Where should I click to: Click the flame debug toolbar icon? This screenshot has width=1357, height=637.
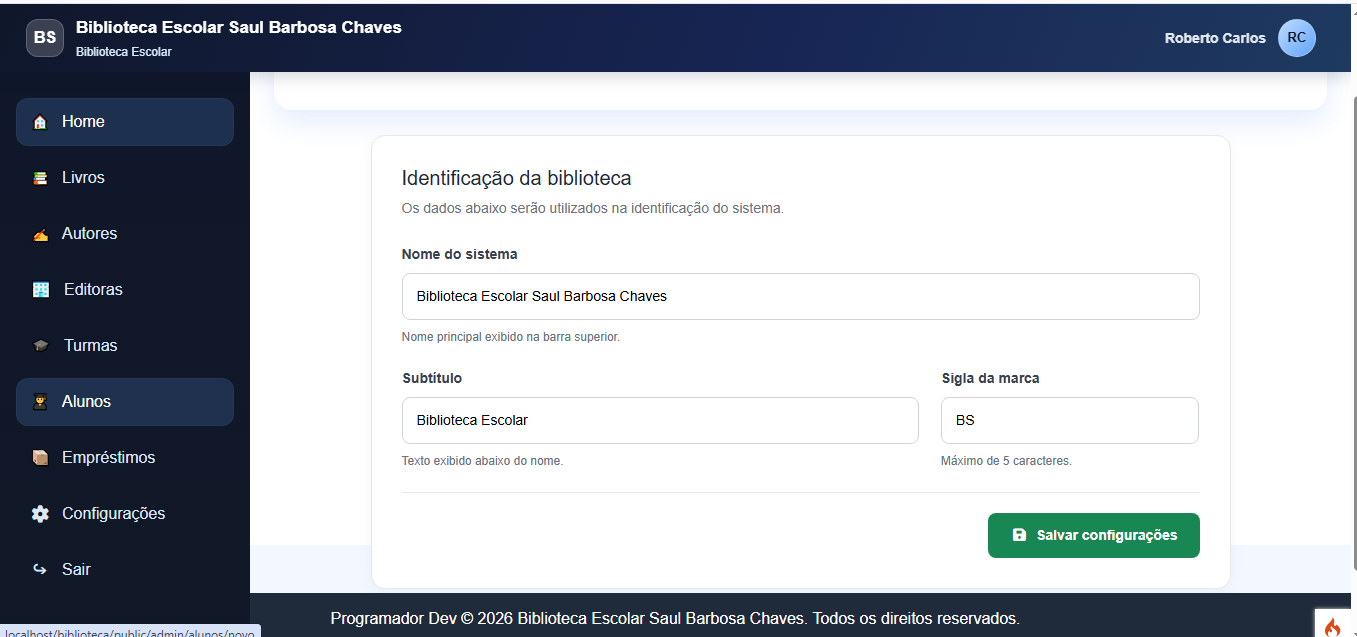[x=1332, y=626]
